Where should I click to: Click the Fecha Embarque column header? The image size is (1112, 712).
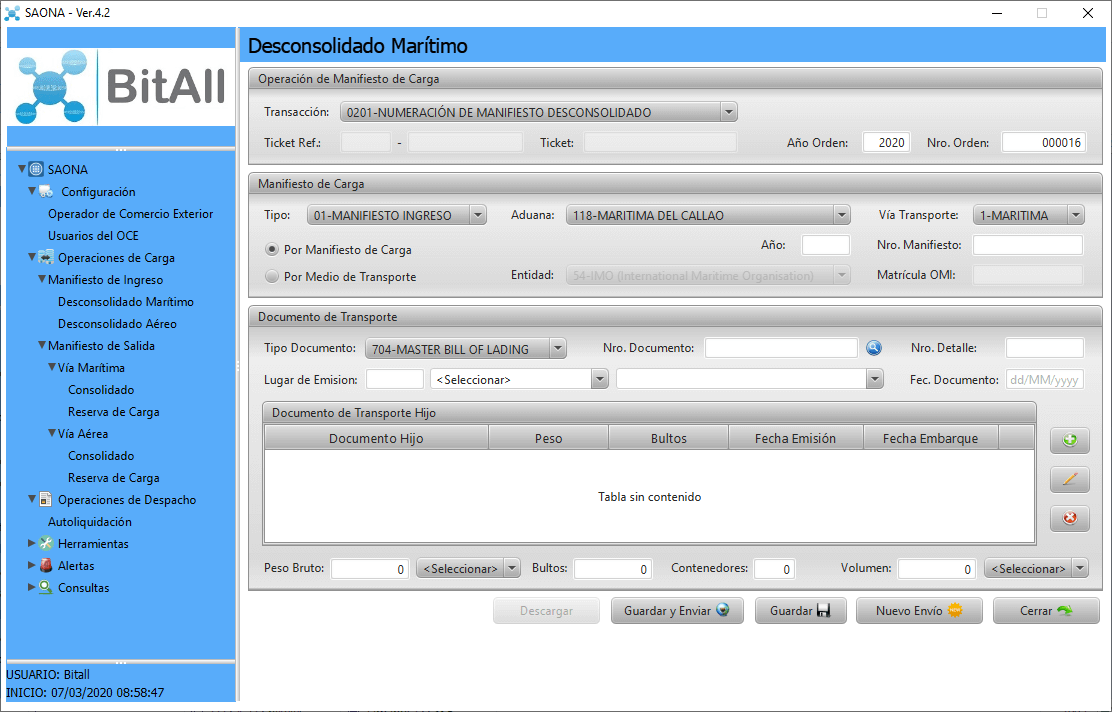click(x=930, y=438)
